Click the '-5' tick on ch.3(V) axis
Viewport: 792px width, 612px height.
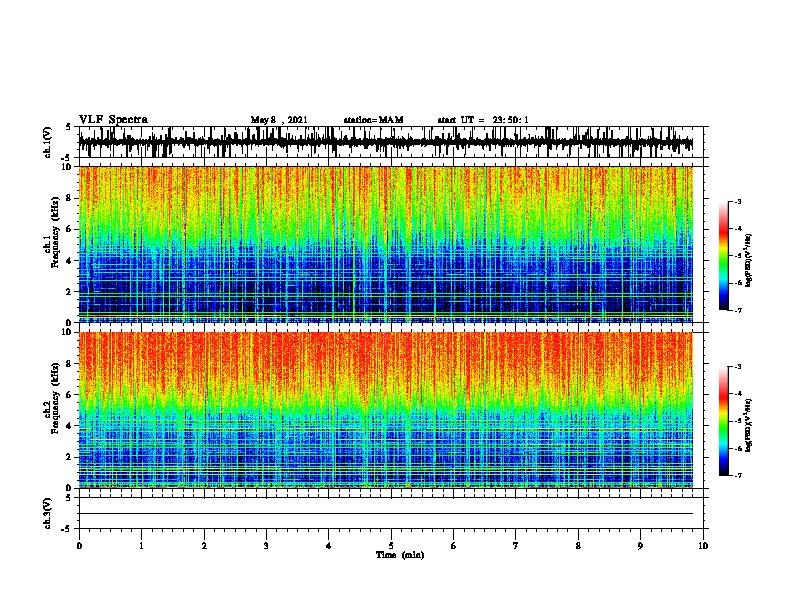tap(67, 529)
